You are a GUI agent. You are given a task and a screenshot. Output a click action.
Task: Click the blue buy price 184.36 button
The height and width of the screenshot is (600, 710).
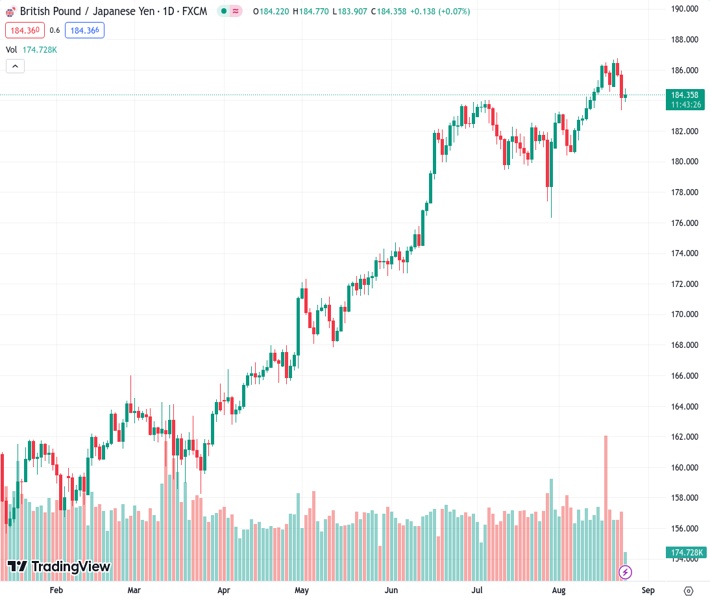(85, 30)
